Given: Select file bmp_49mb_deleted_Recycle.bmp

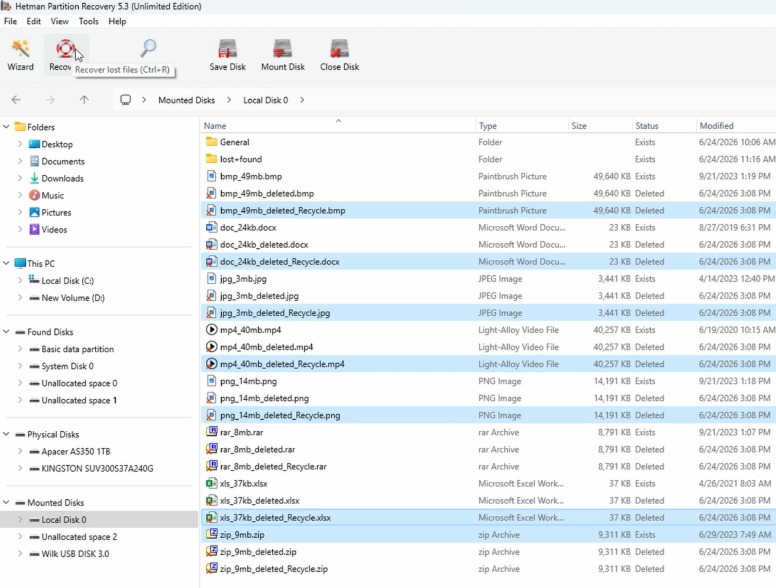Looking at the screenshot, I should [x=283, y=210].
